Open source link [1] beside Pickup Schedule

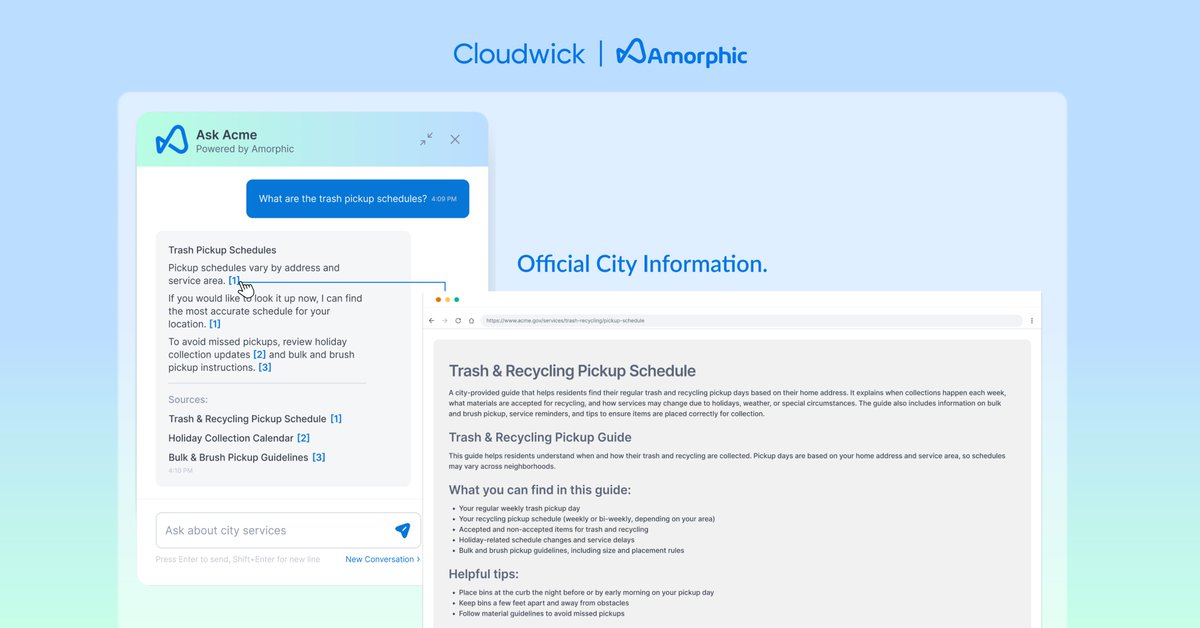click(336, 419)
